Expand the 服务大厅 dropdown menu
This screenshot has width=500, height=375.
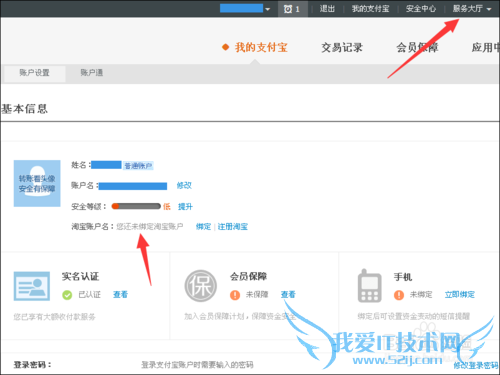(471, 9)
